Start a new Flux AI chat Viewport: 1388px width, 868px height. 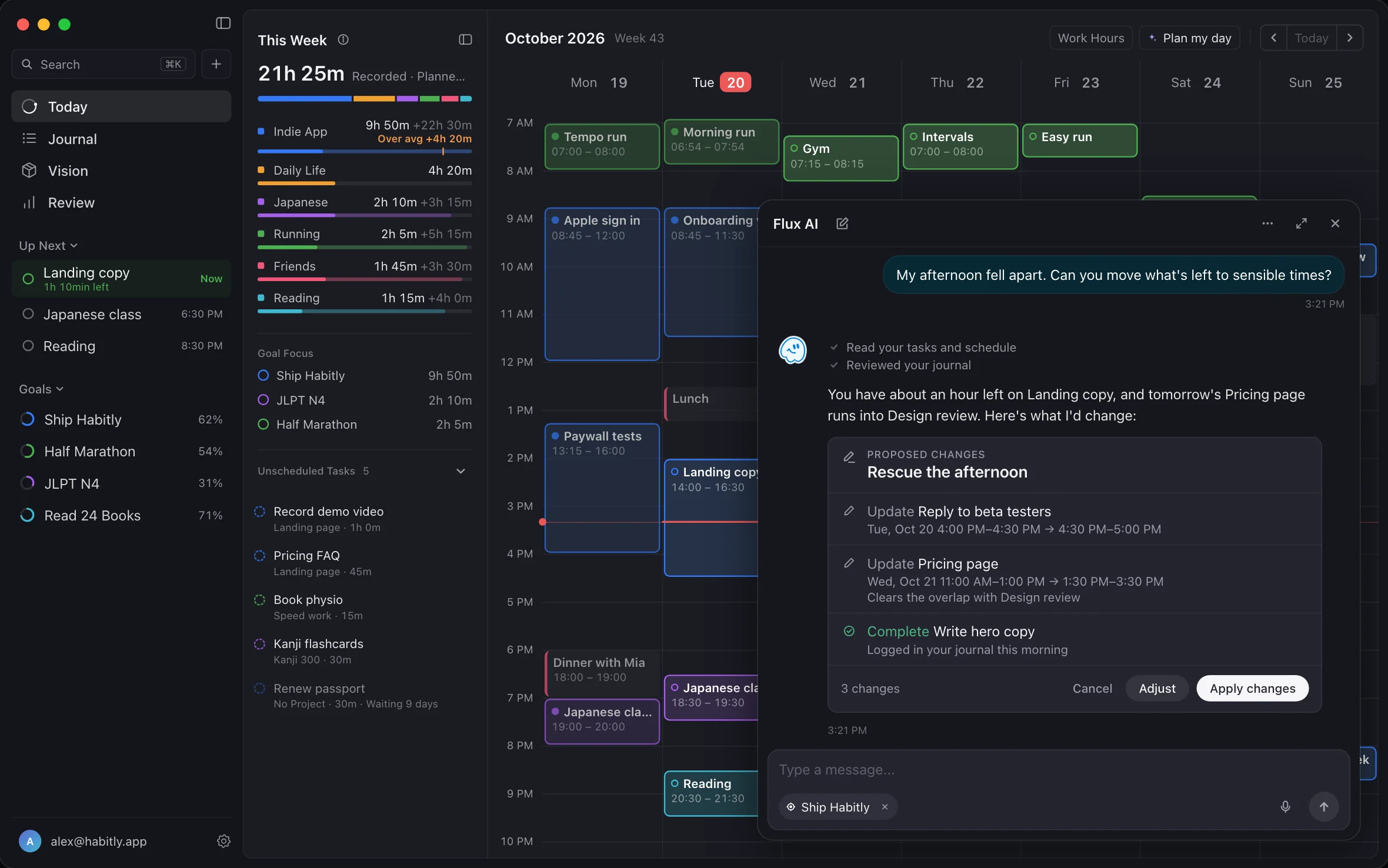pos(842,223)
